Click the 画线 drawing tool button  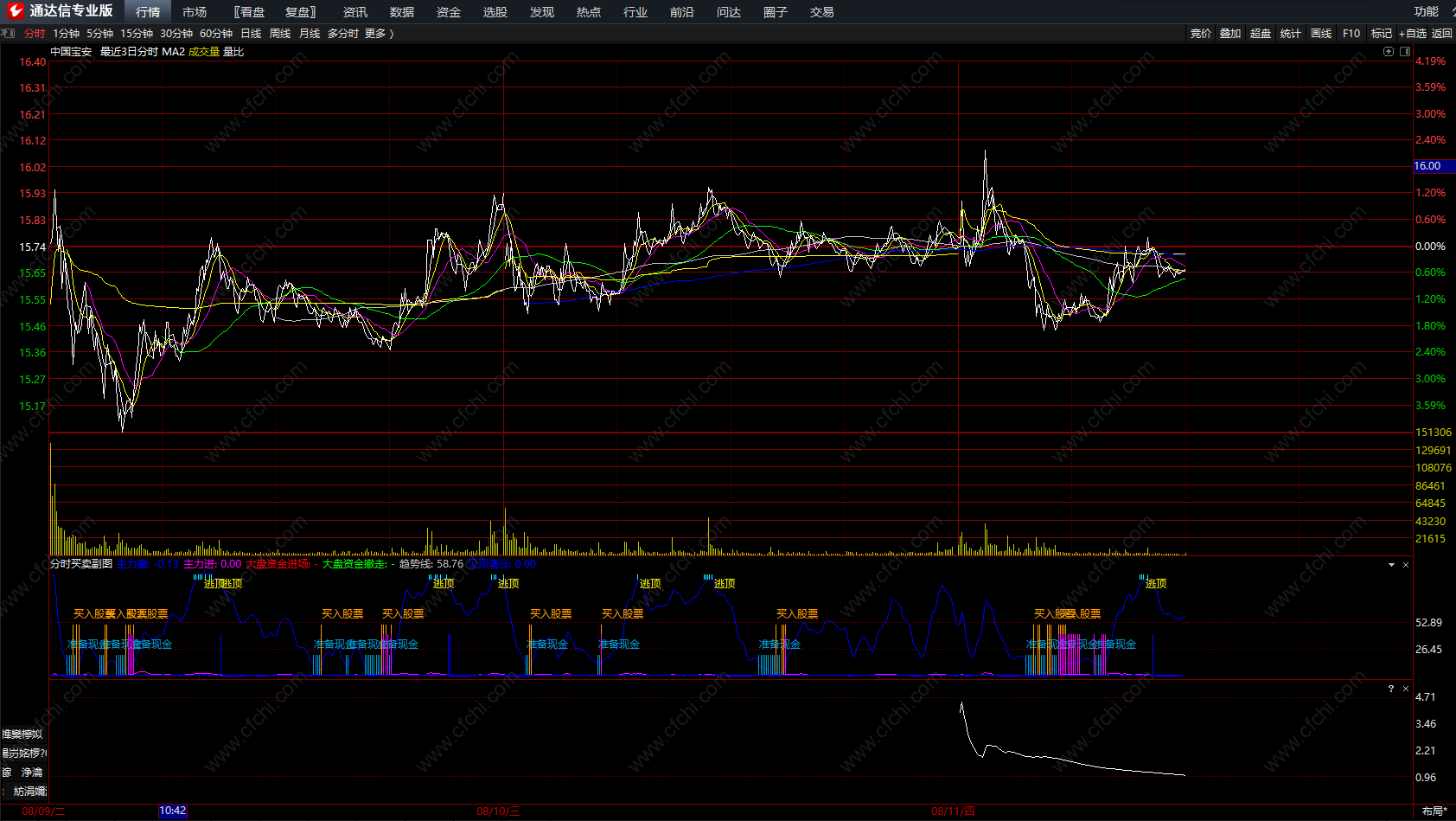pyautogui.click(x=1321, y=34)
